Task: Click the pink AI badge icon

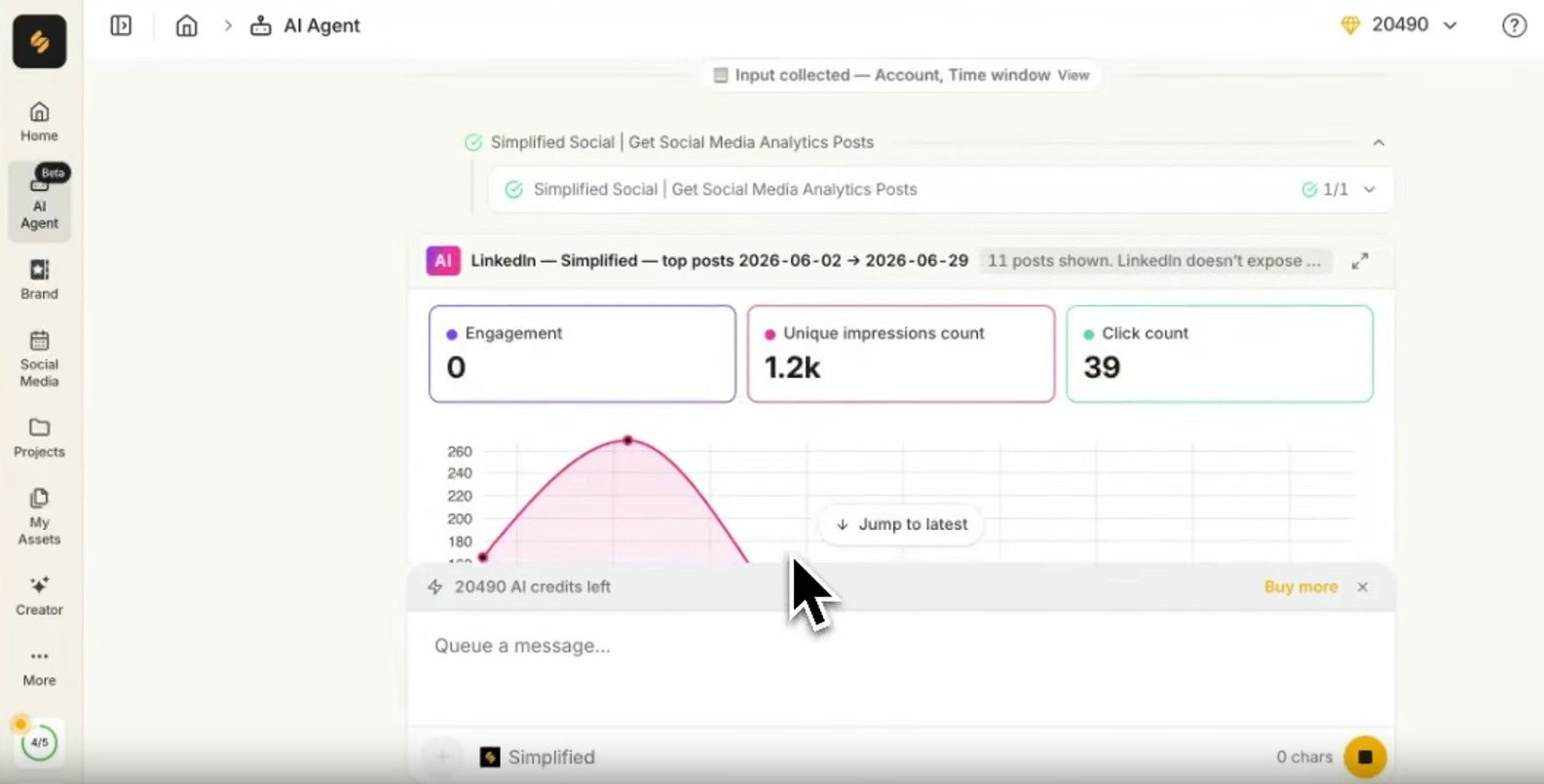Action: (x=443, y=261)
